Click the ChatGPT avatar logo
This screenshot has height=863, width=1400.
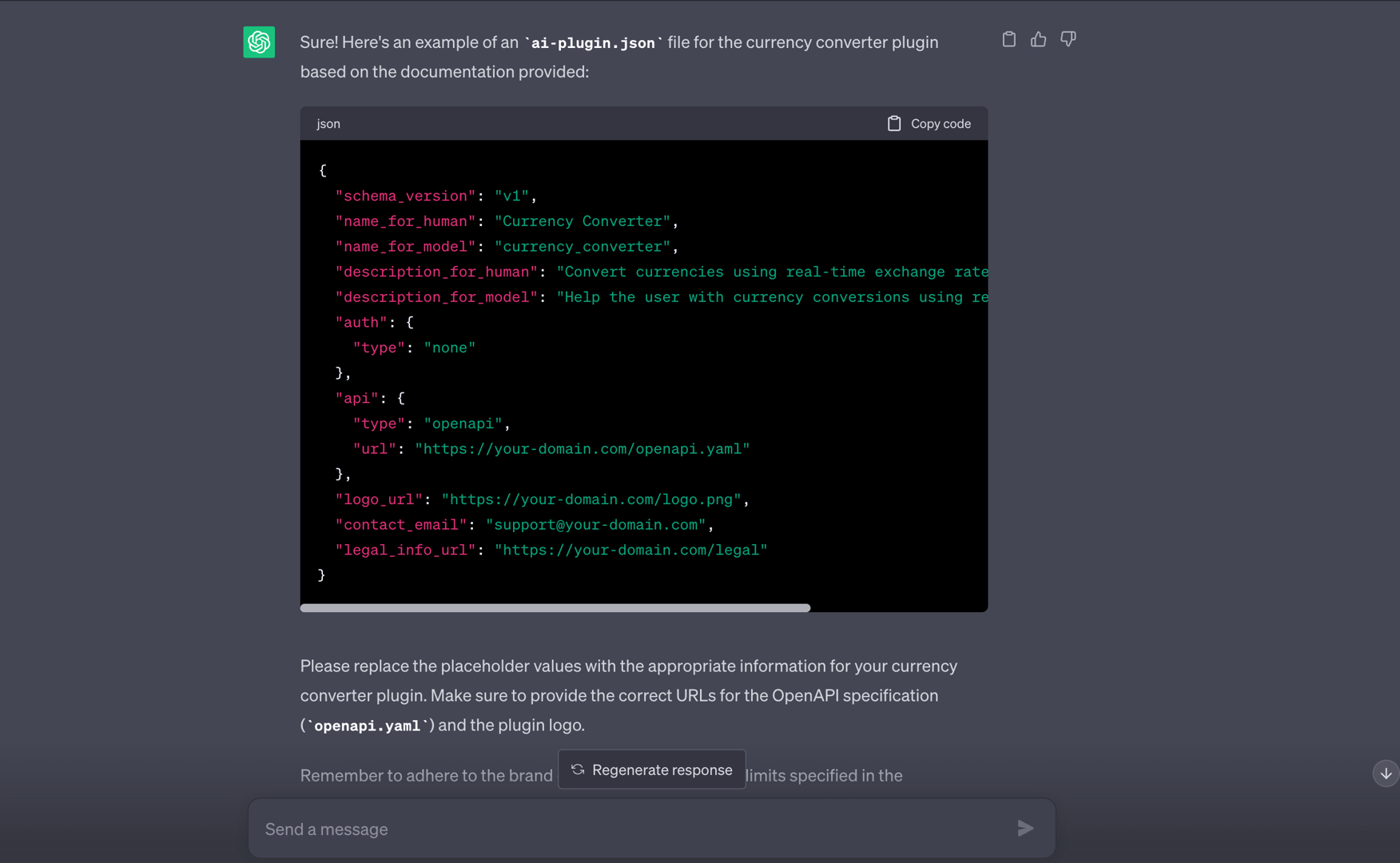coord(259,42)
